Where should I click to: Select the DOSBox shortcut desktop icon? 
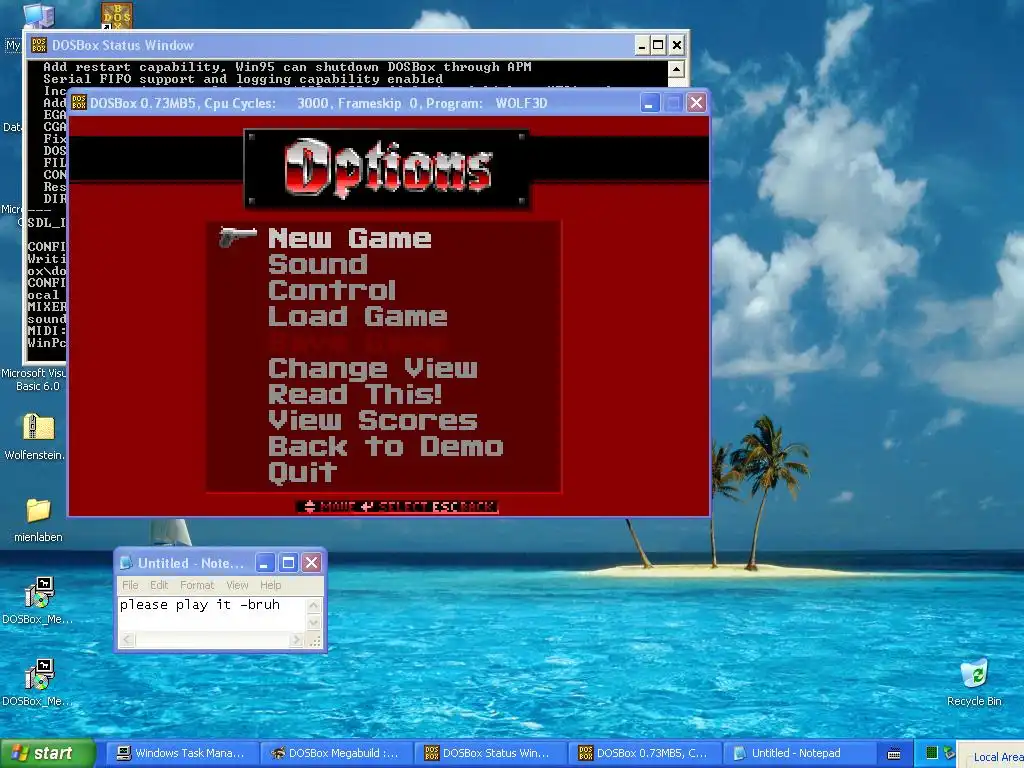coord(117,15)
